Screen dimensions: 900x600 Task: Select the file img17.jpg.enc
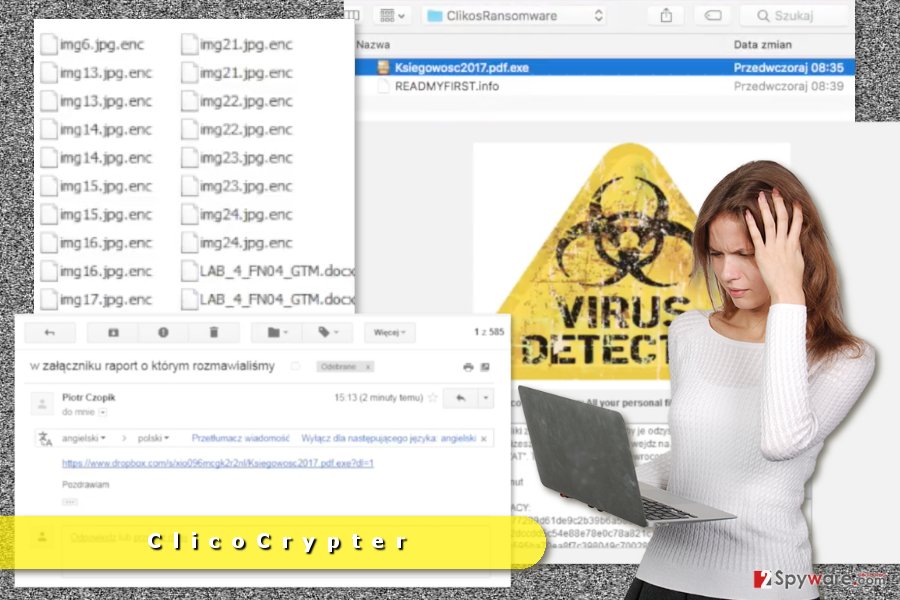[x=96, y=300]
